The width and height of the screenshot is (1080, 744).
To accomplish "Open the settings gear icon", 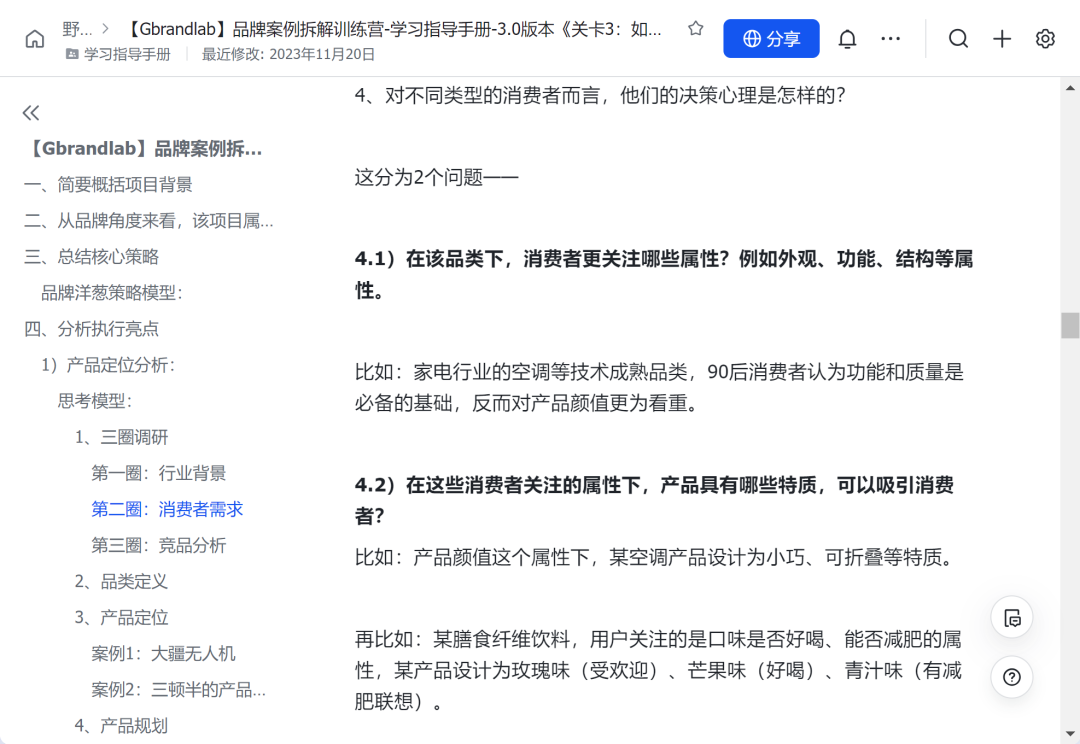I will pos(1045,38).
